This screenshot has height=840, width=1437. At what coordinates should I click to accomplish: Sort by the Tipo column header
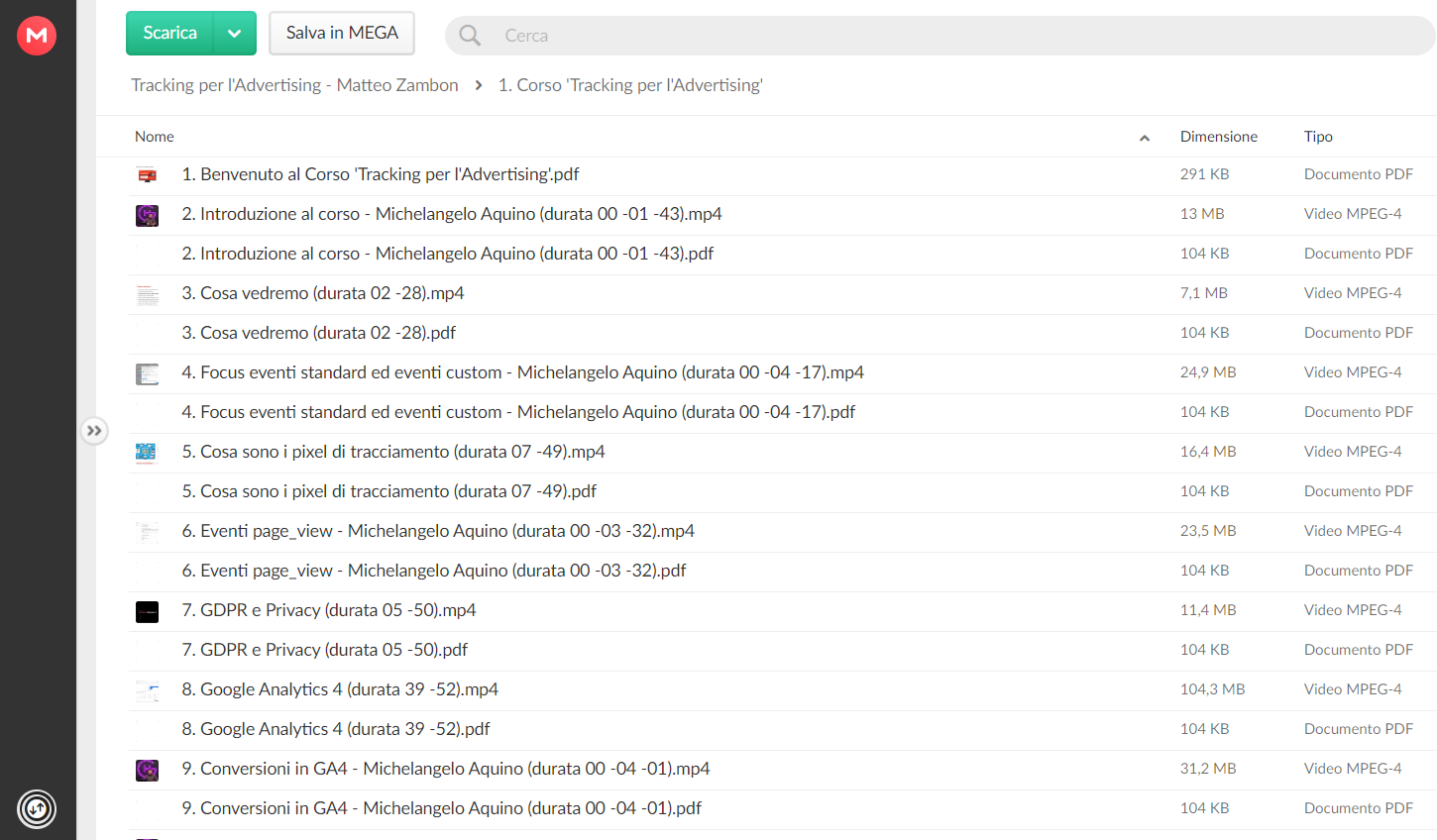coord(1318,137)
